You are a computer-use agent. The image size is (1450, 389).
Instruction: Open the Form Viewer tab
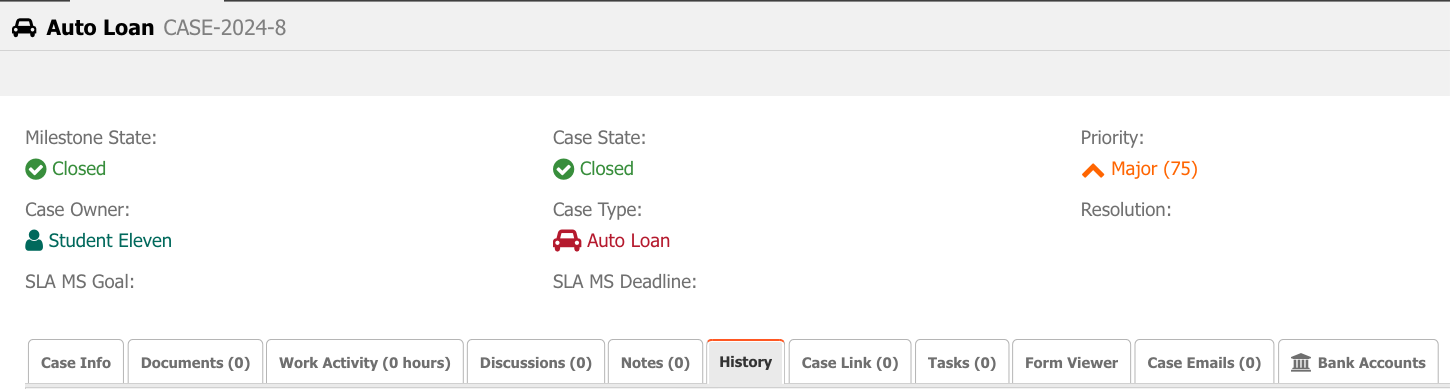point(1072,363)
